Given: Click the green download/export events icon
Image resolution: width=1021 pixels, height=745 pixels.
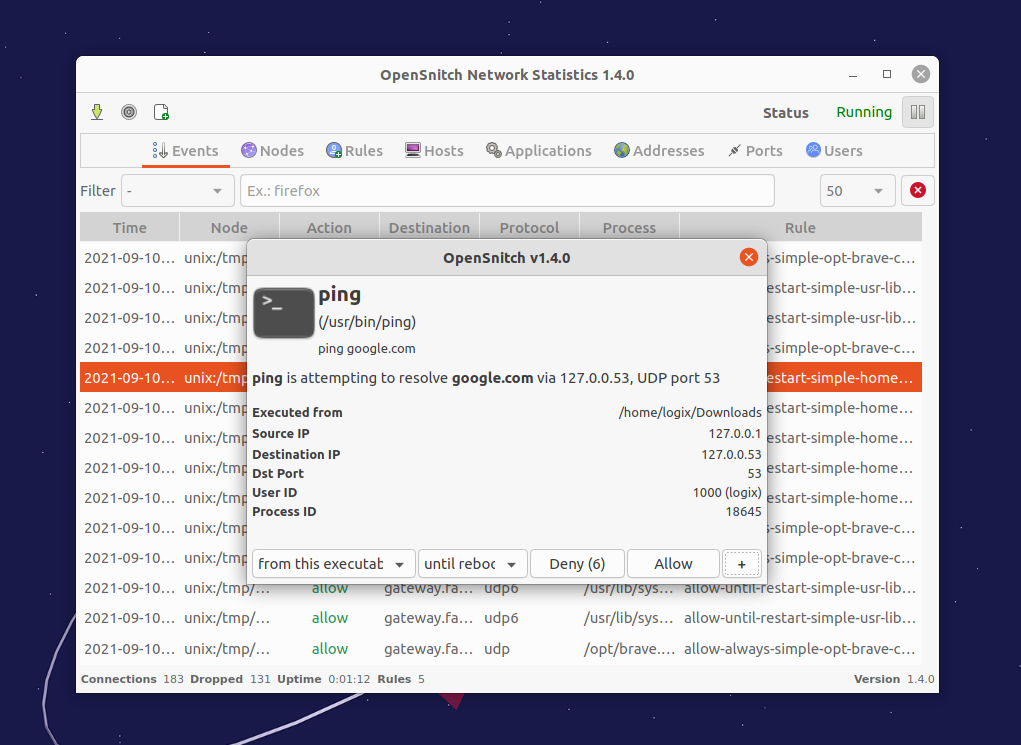Looking at the screenshot, I should click(x=96, y=111).
